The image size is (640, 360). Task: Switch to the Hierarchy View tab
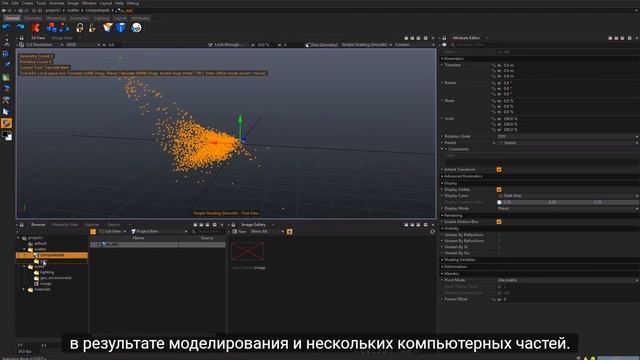click(65, 224)
